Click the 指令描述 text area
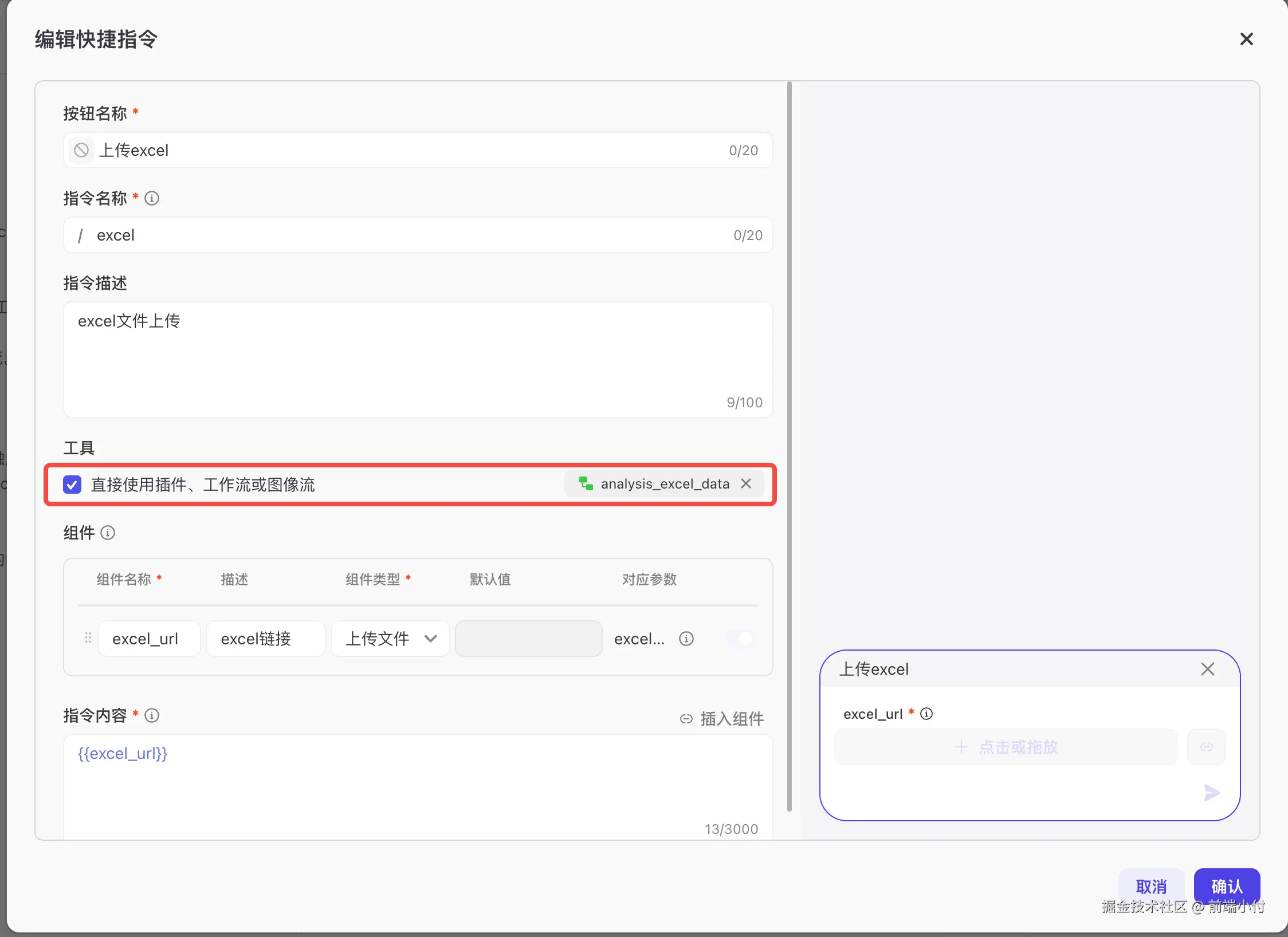Image resolution: width=1288 pixels, height=937 pixels. tap(418, 359)
